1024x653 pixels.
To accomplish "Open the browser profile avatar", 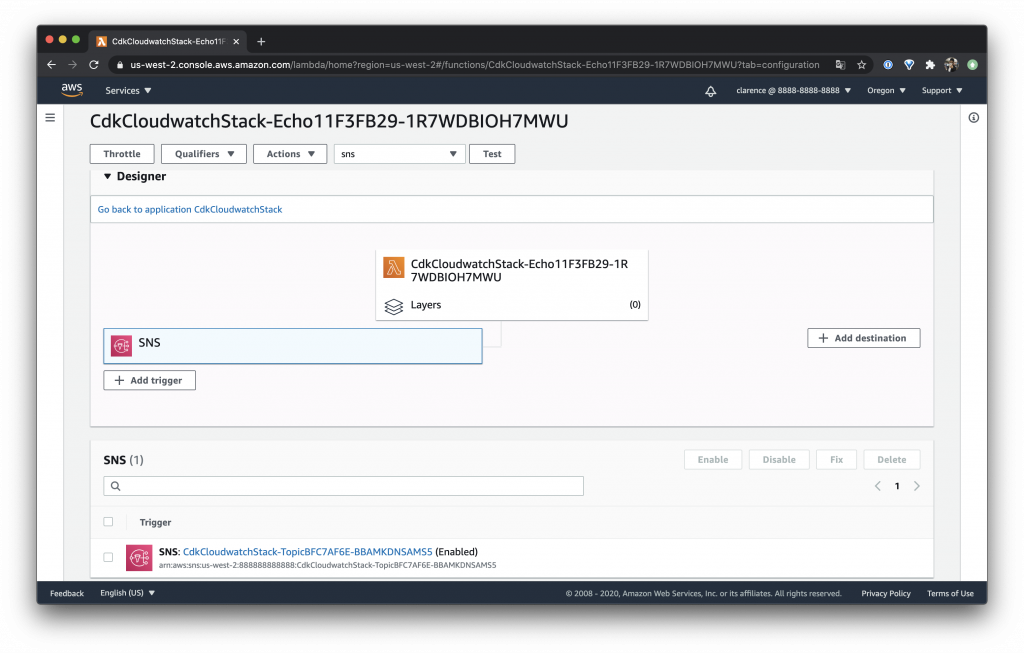I will (951, 65).
